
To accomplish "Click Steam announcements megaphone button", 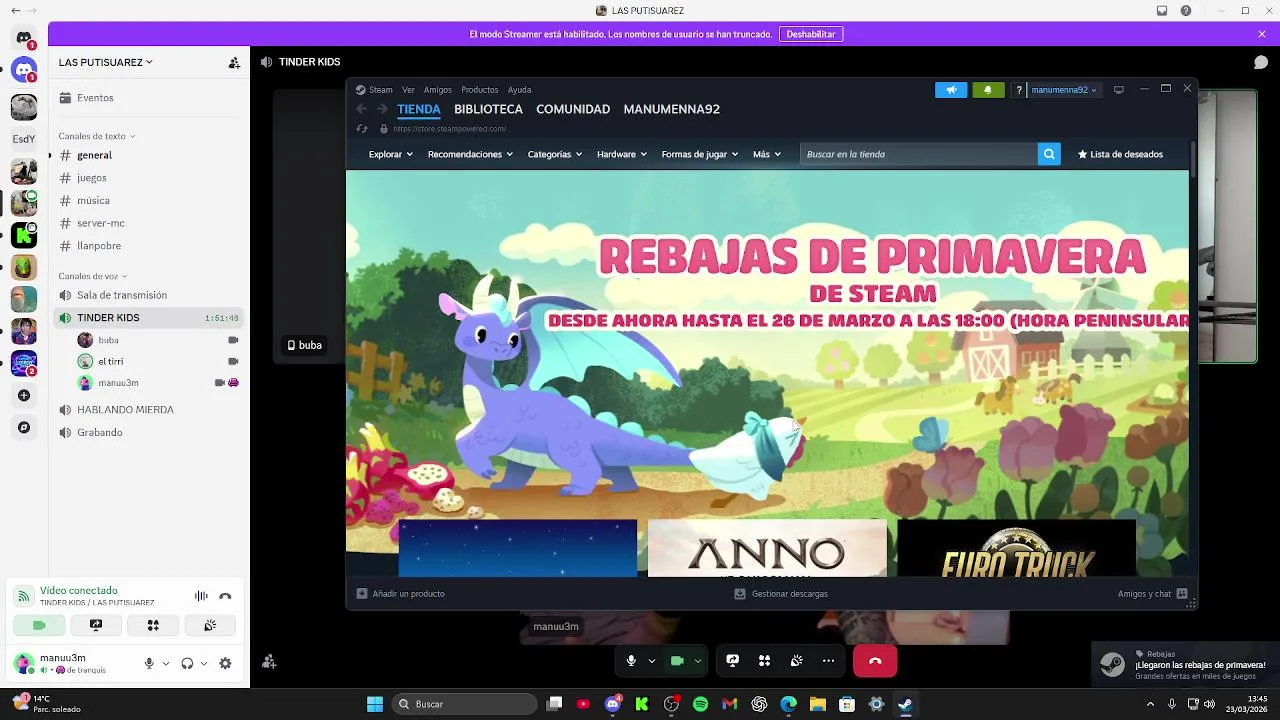I will click(951, 90).
